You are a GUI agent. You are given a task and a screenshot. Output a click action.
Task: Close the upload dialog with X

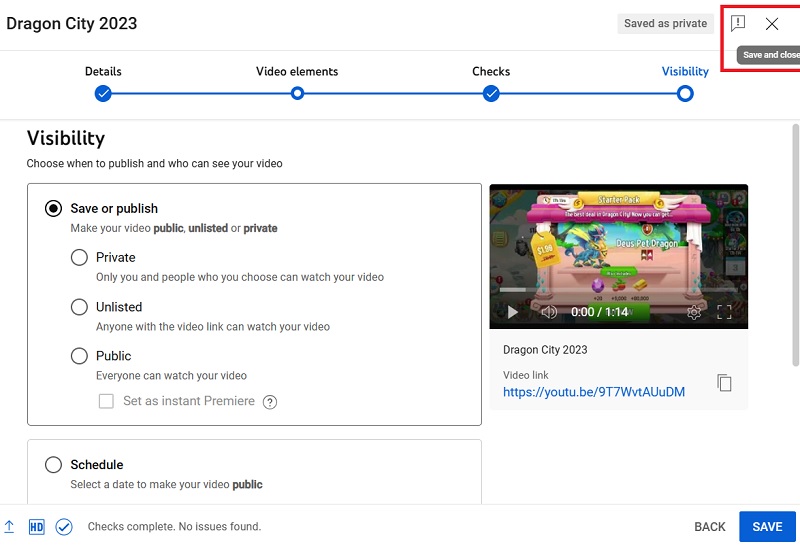coord(772,23)
